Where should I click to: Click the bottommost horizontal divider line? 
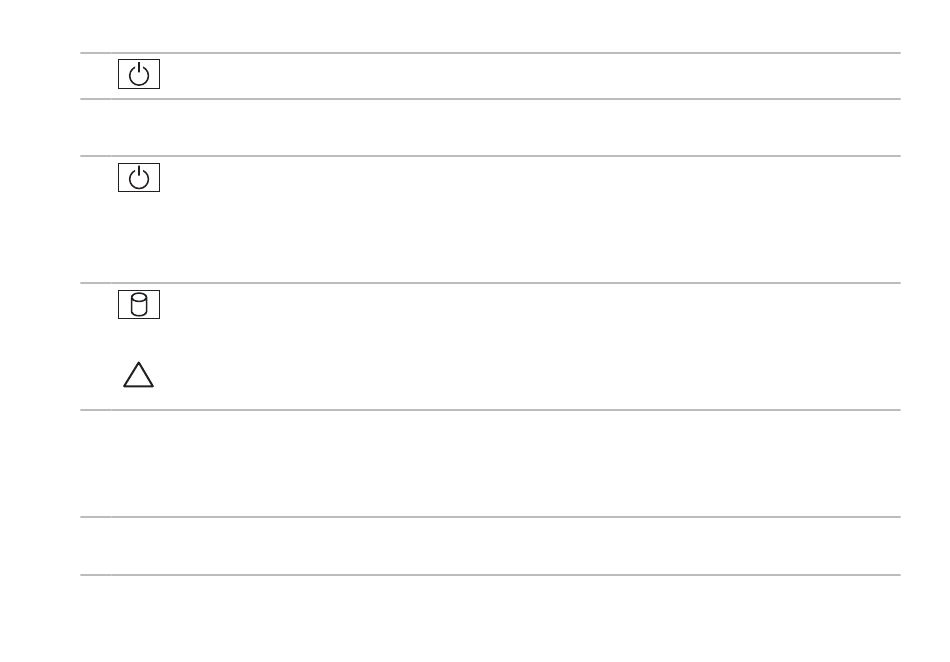[x=490, y=574]
